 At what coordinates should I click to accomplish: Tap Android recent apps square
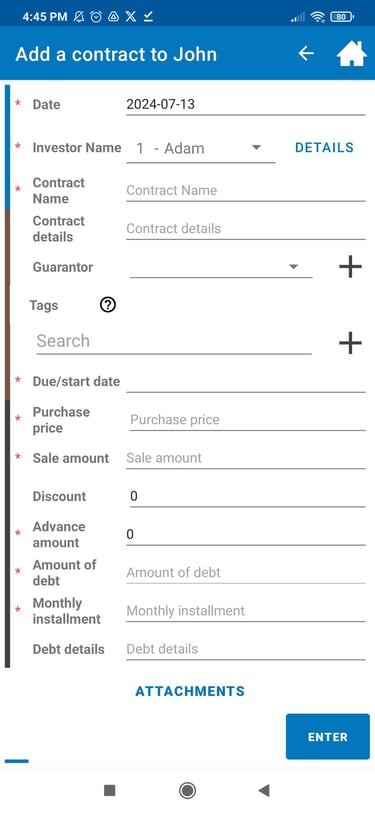[x=109, y=790]
